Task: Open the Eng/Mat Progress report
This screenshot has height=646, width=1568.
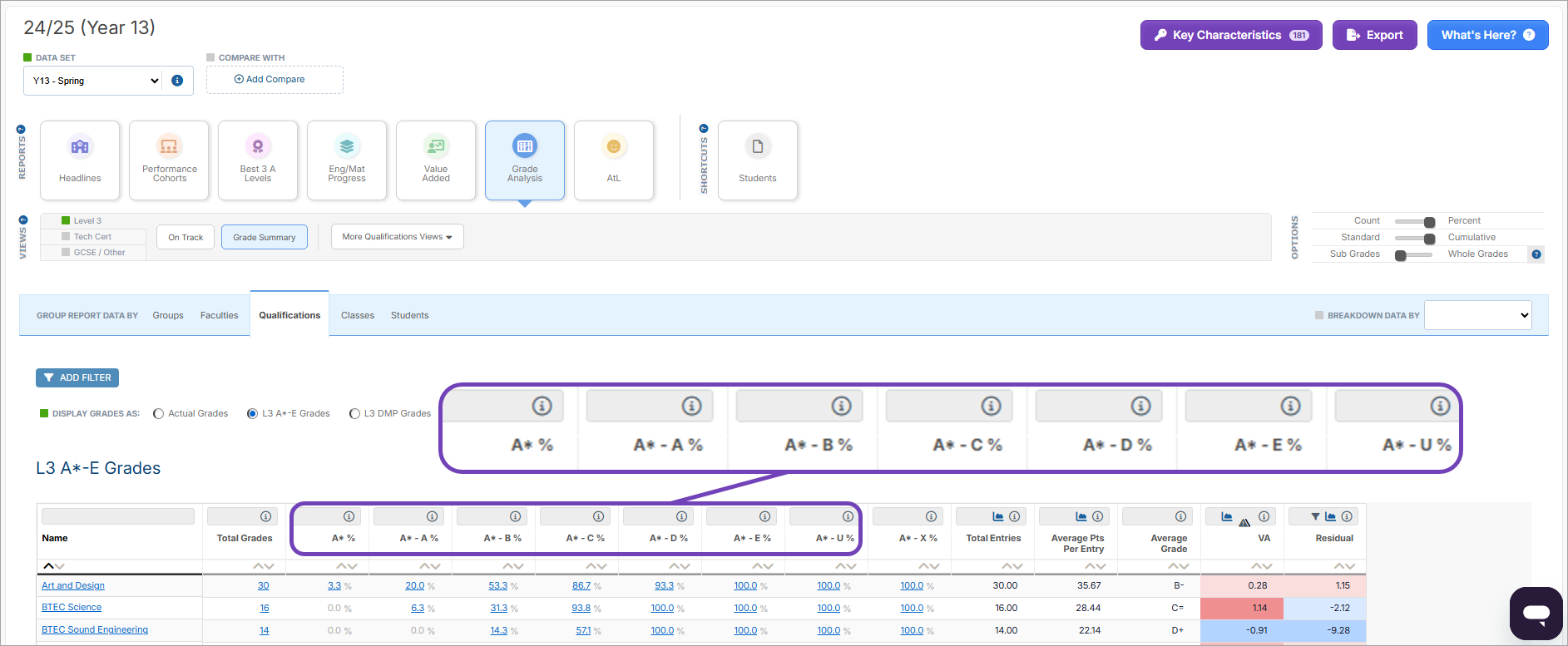Action: click(x=347, y=160)
